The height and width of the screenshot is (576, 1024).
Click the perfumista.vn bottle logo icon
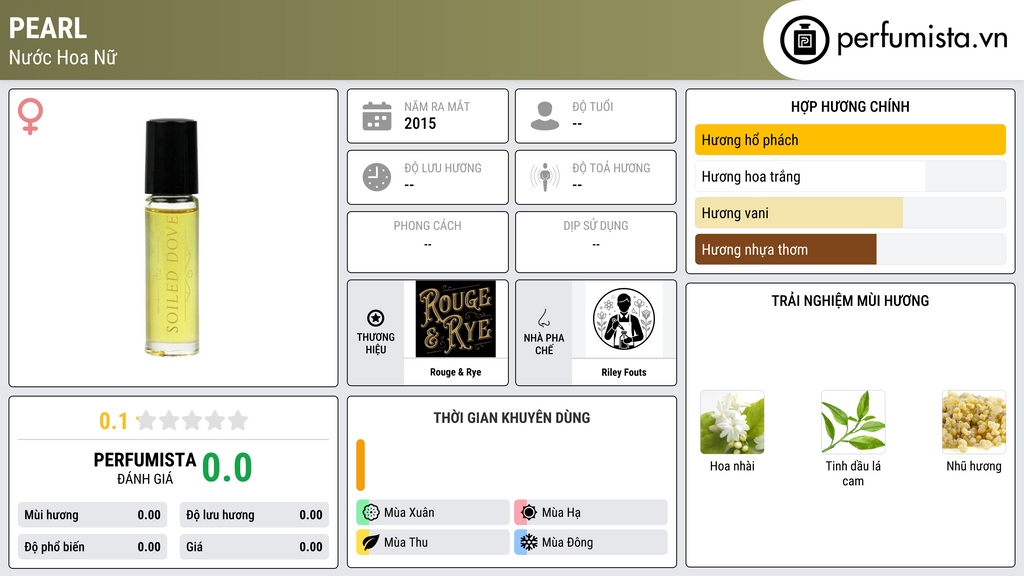coord(804,40)
